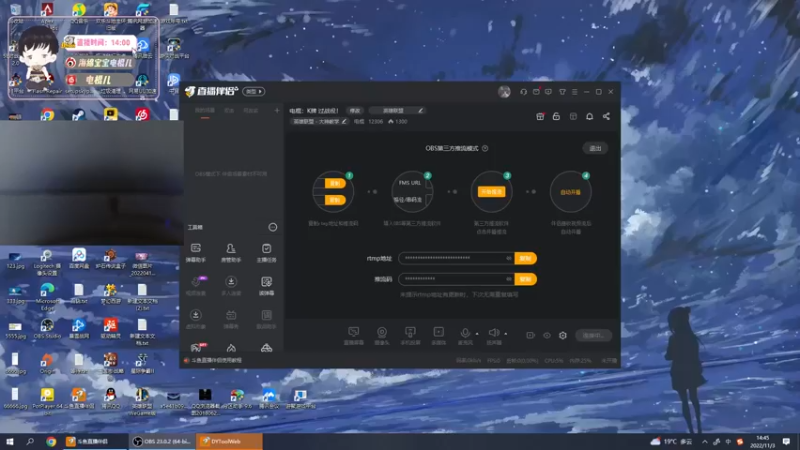Screen dimensions: 800x450
Task: Open the 读弹幕 tool in the toolbox
Action: (266, 286)
